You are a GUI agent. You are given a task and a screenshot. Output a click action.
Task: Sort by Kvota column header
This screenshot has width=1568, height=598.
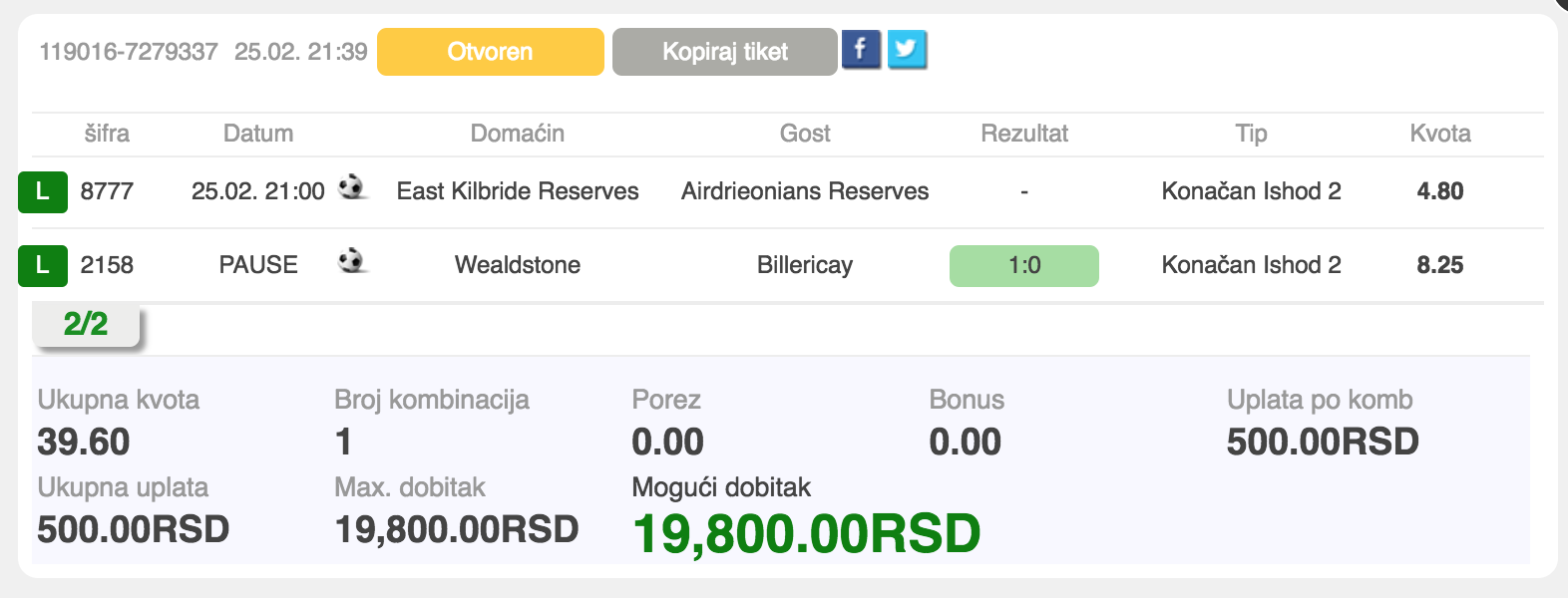(x=1439, y=134)
